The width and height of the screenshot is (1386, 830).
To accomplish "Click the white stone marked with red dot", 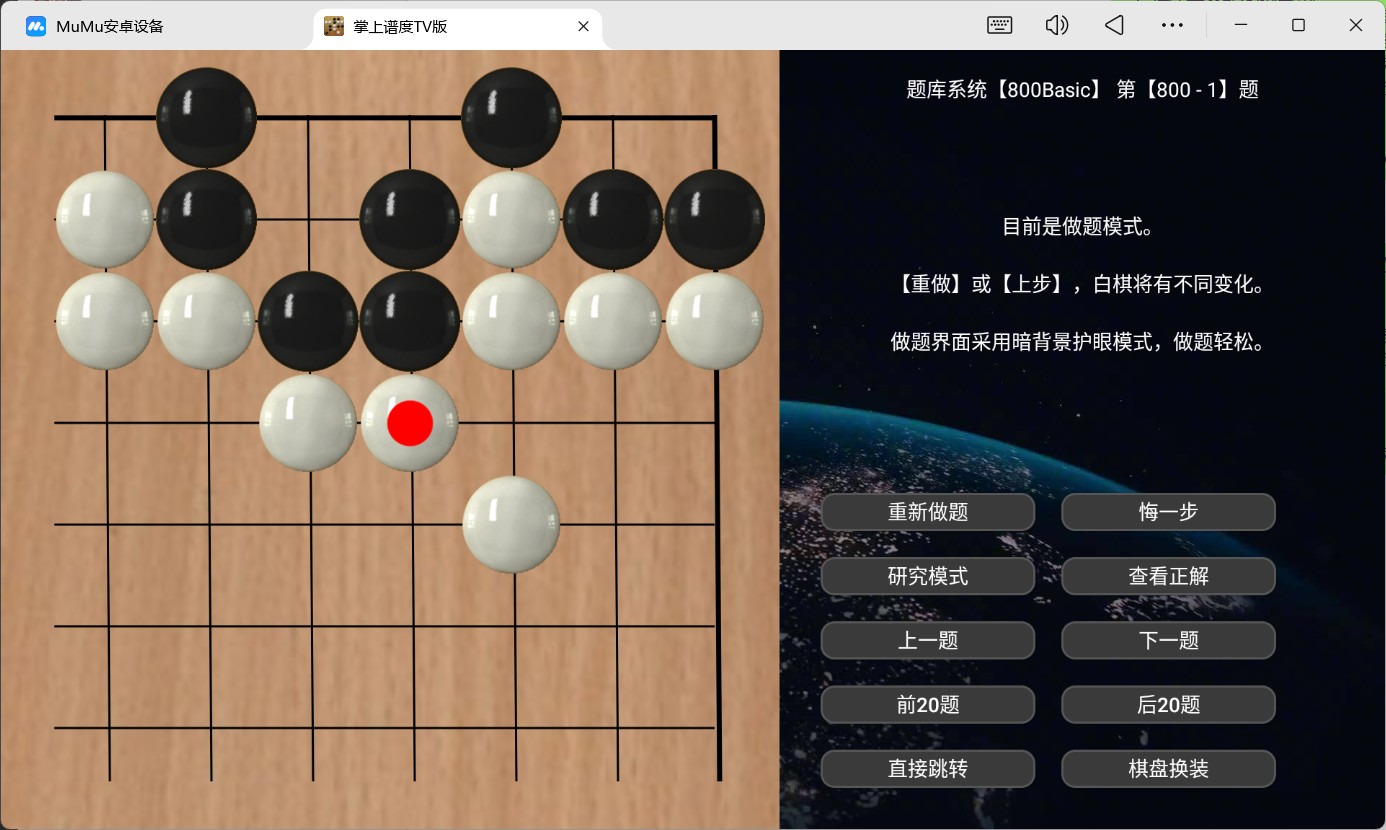I will click(410, 423).
